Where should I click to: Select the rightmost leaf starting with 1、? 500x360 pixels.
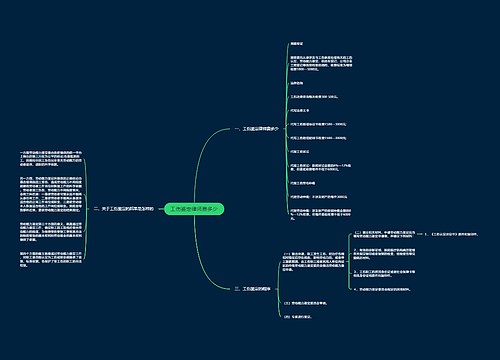(x=452, y=234)
